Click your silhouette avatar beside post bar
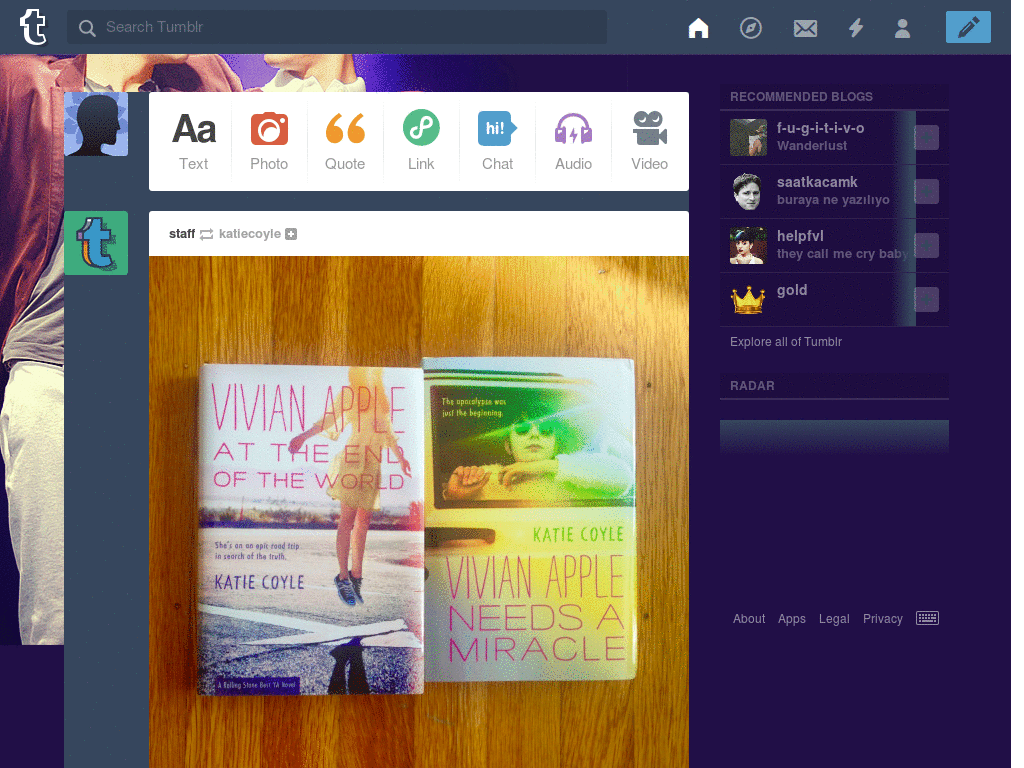The width and height of the screenshot is (1024, 768). point(96,124)
